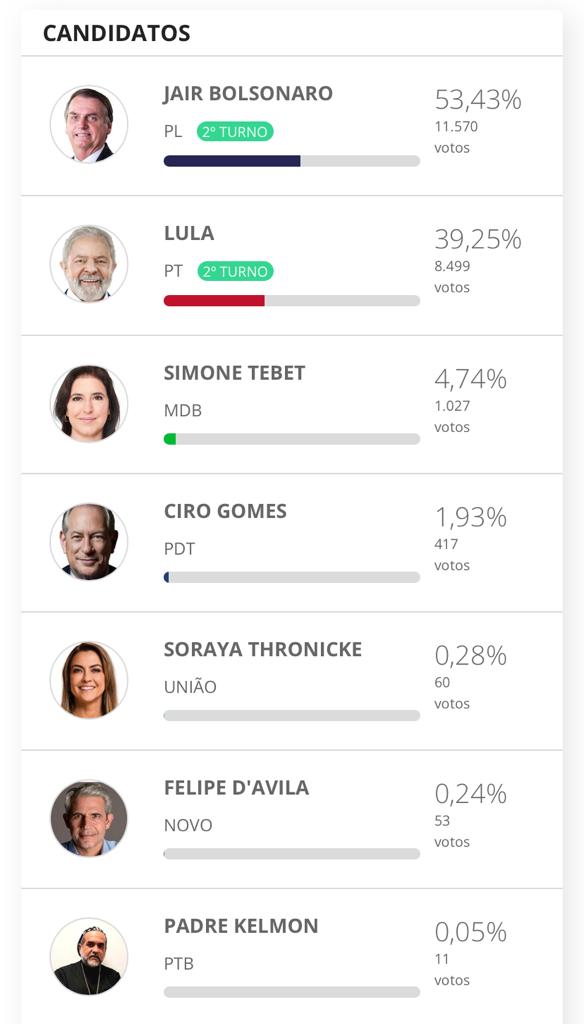
Task: Click Soraya Thronicke's profile picture
Action: [89, 680]
